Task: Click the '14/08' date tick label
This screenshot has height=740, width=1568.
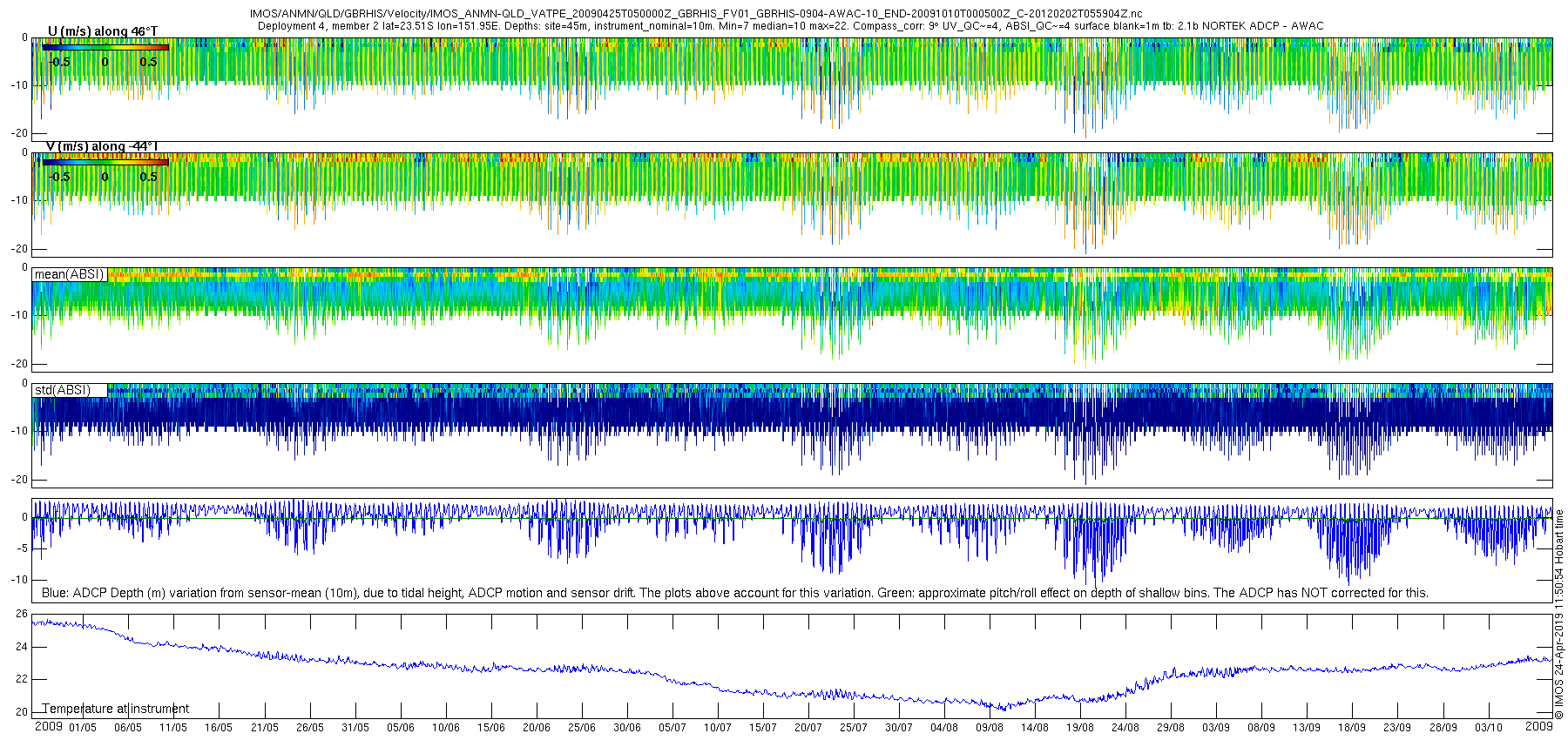Action: (1035, 728)
